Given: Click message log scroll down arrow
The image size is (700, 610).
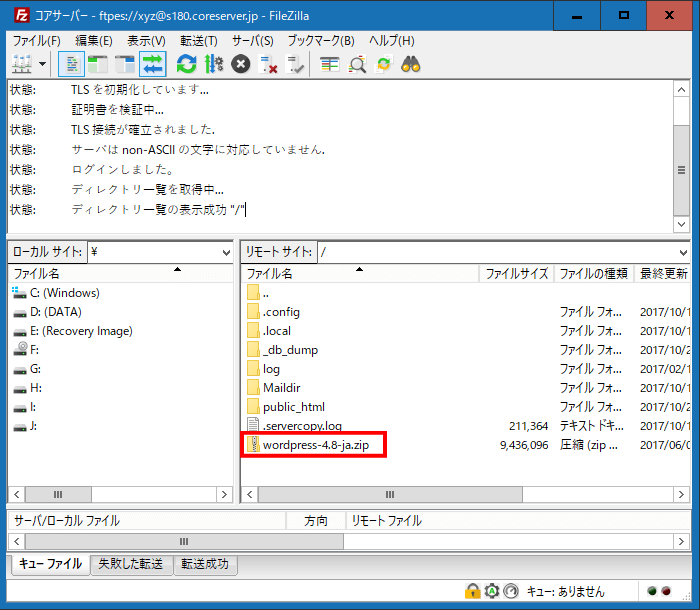Looking at the screenshot, I should 681,224.
